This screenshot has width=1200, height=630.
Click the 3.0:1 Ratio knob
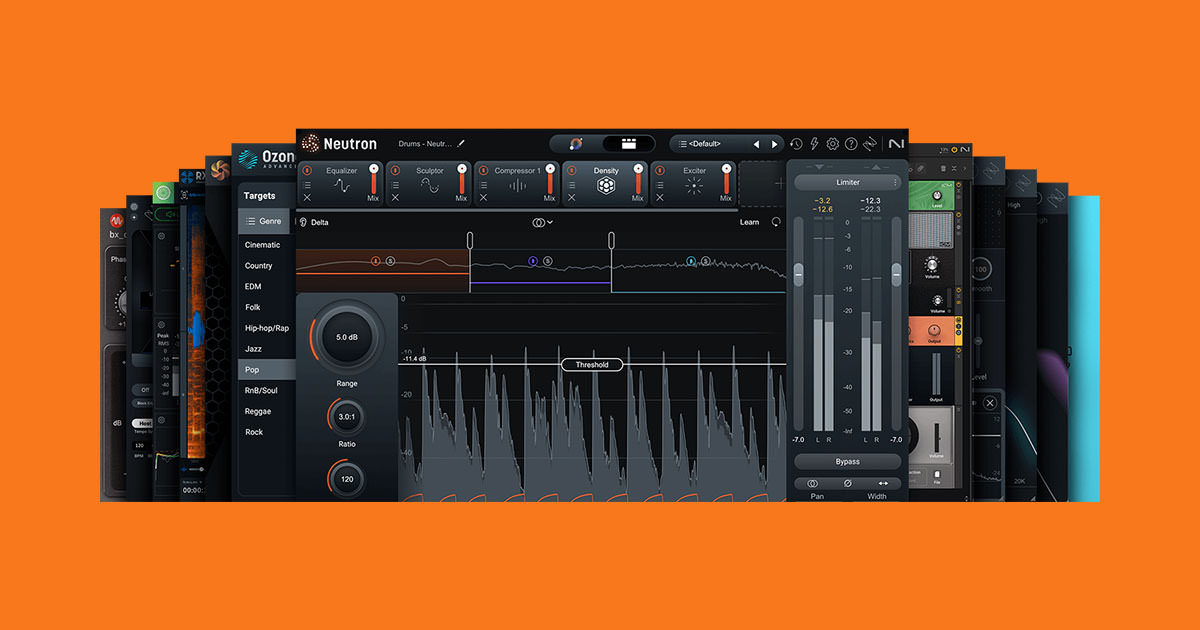coord(347,416)
